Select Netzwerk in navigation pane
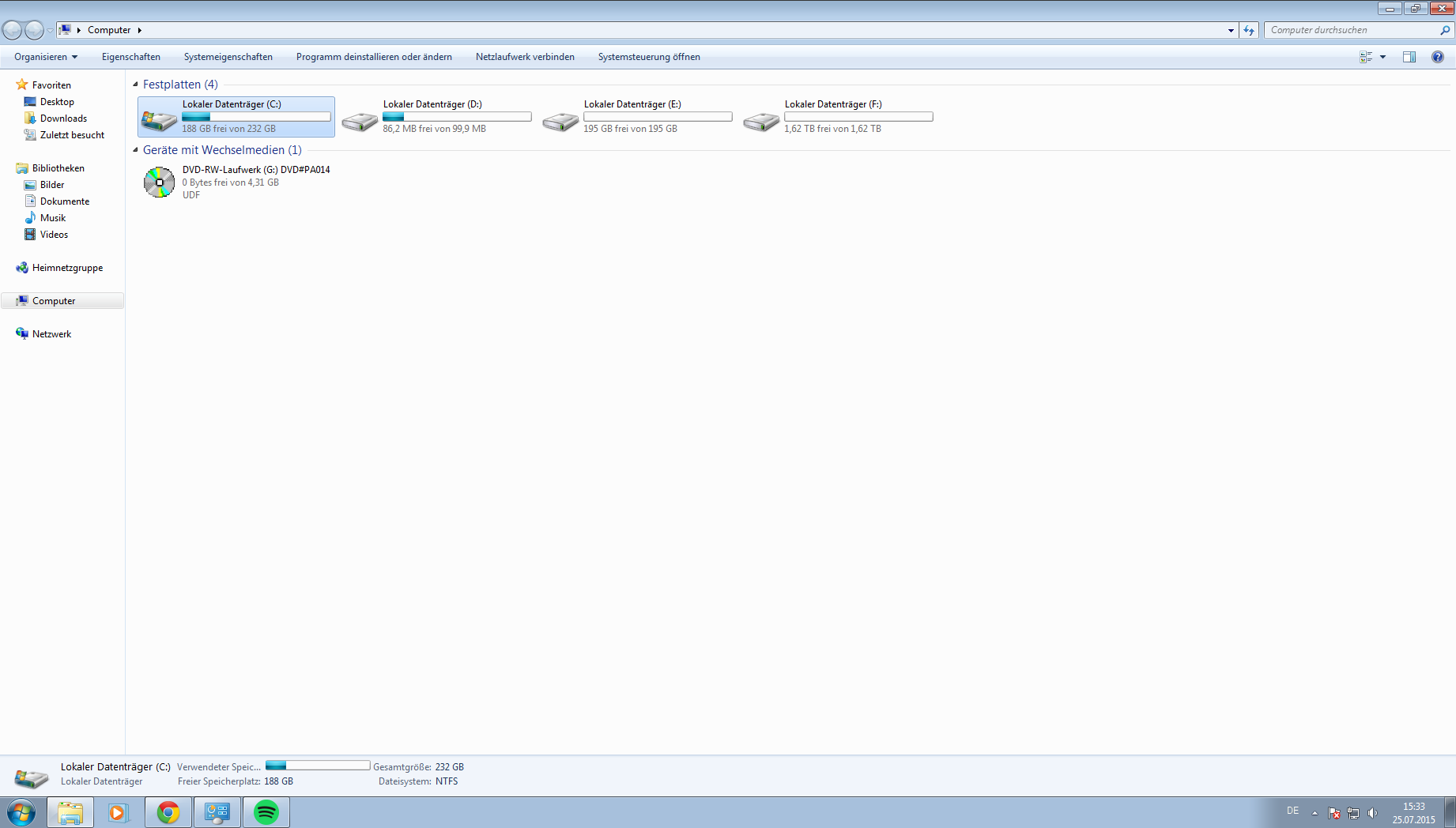1456x828 pixels. coord(51,334)
